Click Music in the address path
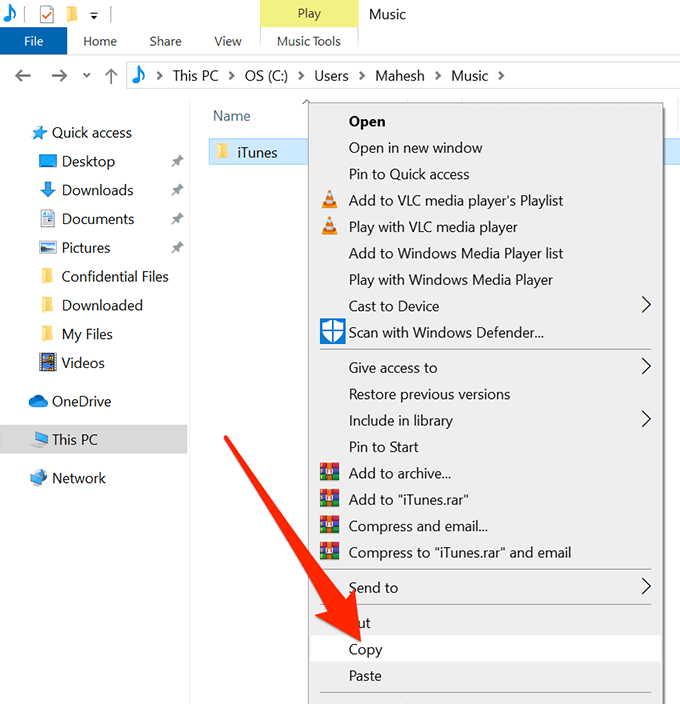 click(x=469, y=76)
